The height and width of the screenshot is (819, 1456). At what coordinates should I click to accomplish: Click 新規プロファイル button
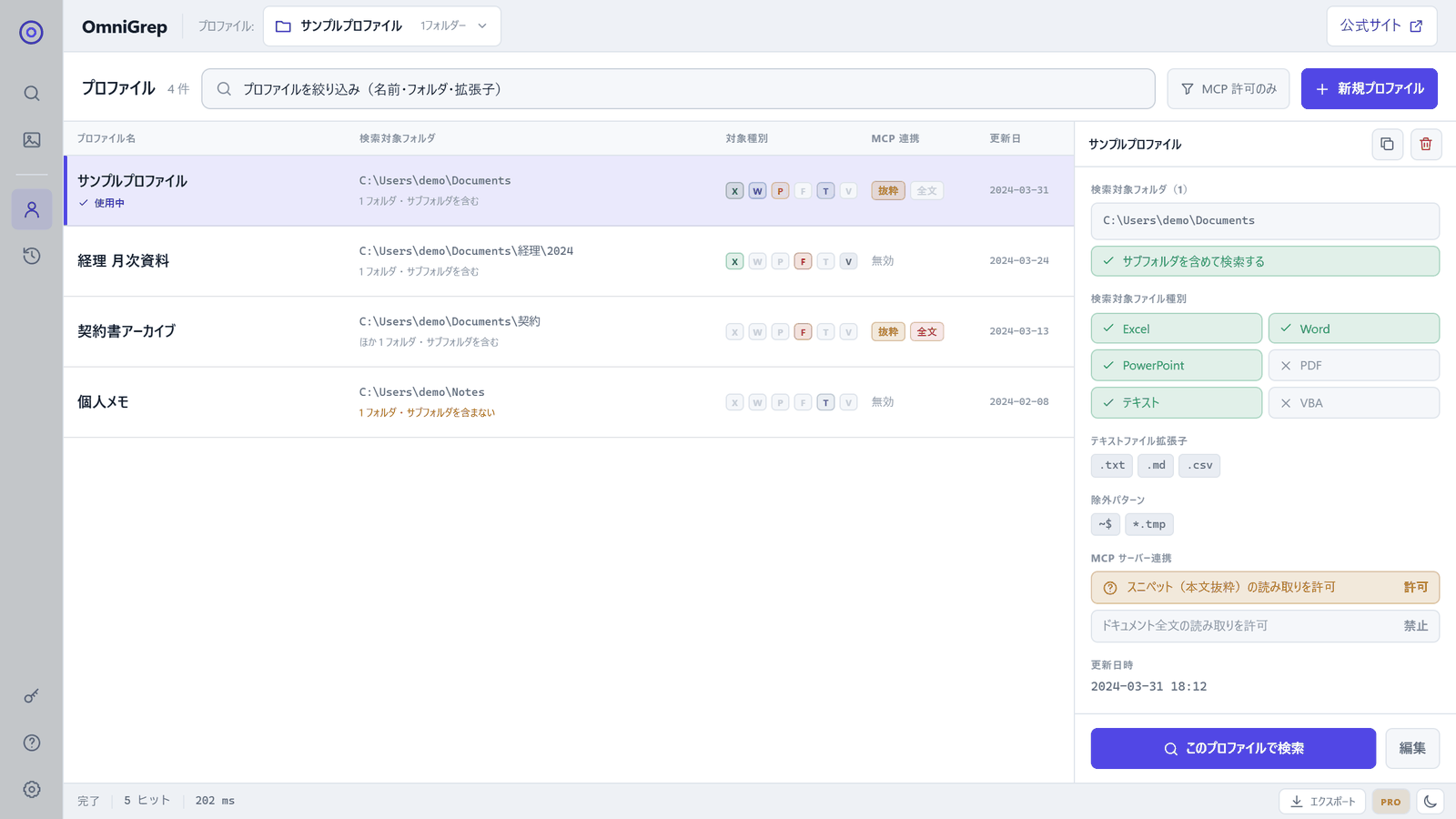(1370, 89)
